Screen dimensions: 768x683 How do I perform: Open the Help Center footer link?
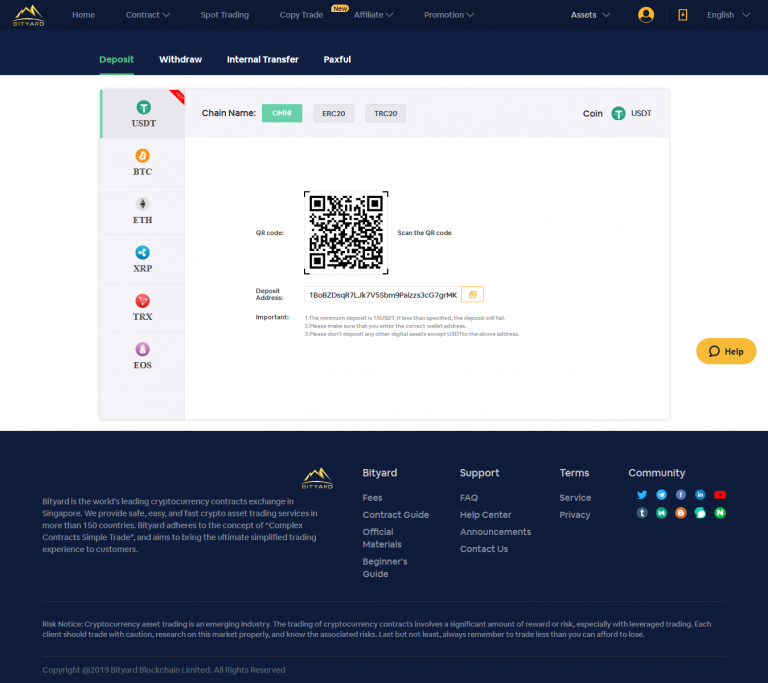[485, 514]
